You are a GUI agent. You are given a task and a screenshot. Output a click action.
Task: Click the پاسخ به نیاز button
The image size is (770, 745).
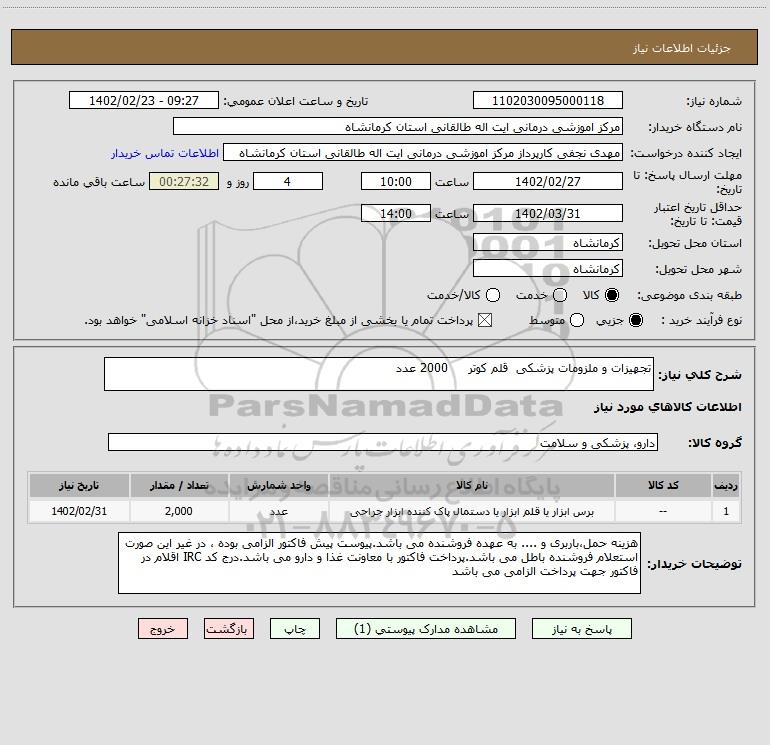click(581, 629)
